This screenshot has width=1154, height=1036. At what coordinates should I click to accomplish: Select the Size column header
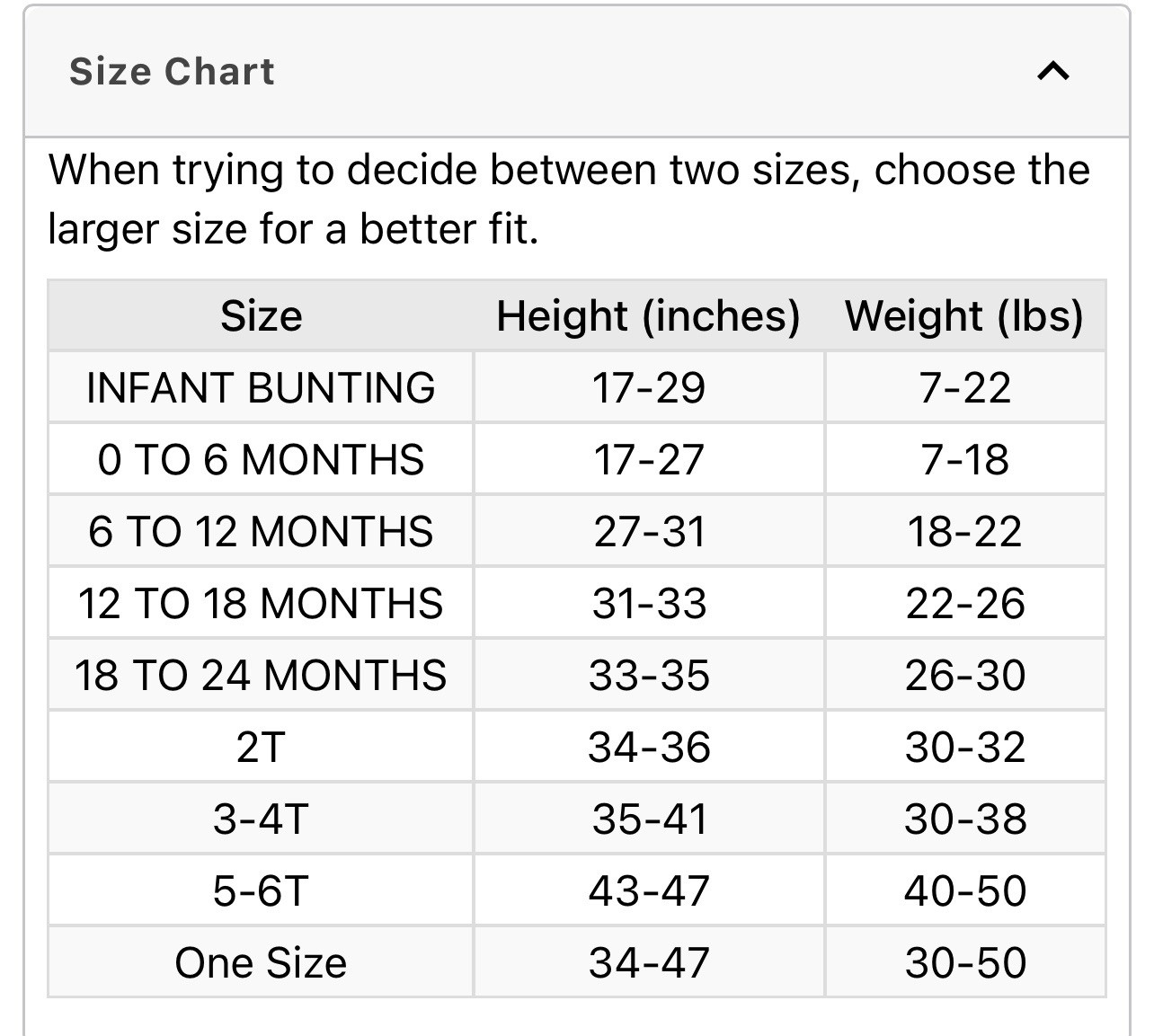click(261, 316)
